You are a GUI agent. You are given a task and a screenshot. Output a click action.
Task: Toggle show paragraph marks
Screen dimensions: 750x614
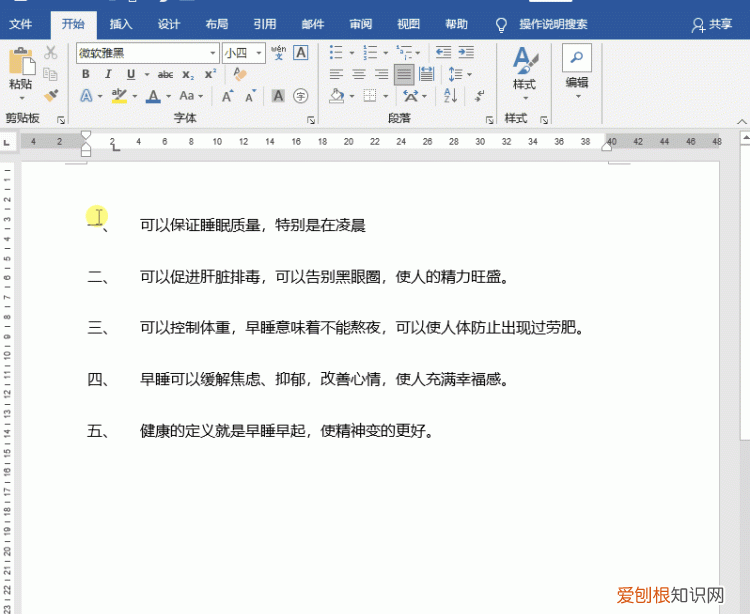479,96
